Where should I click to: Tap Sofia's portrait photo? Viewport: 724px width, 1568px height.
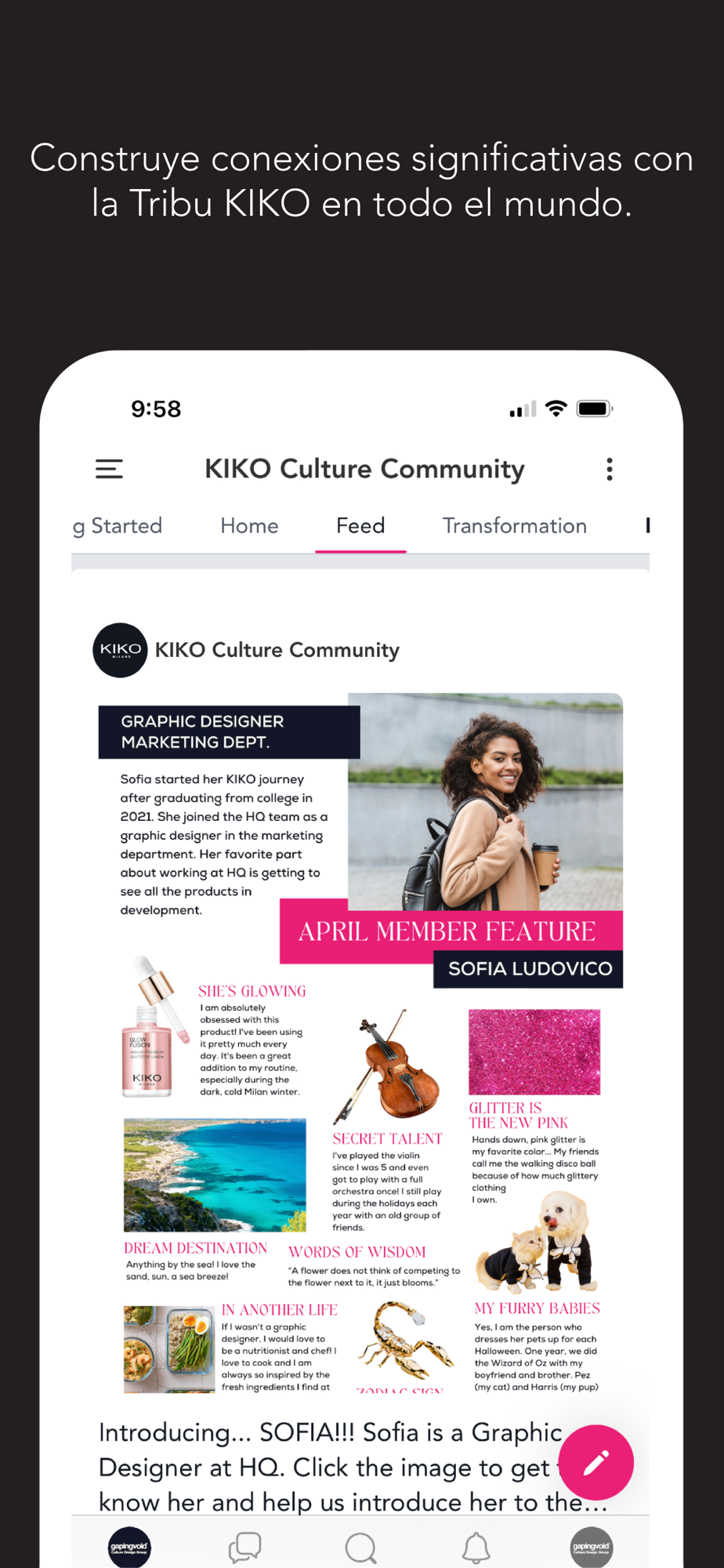486,801
